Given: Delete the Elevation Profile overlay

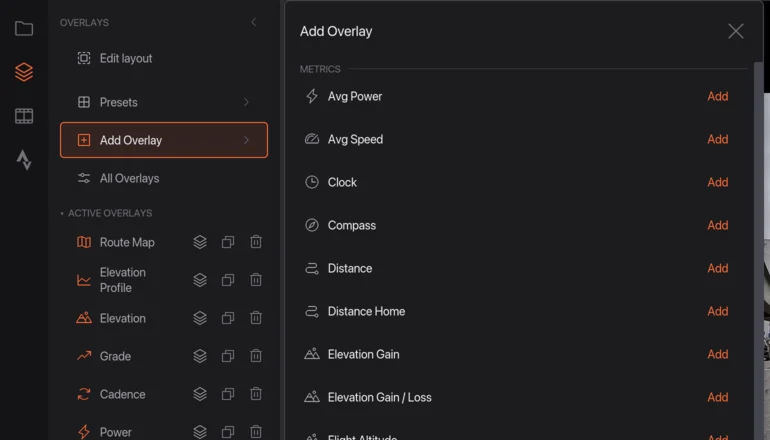Looking at the screenshot, I should click(x=256, y=280).
